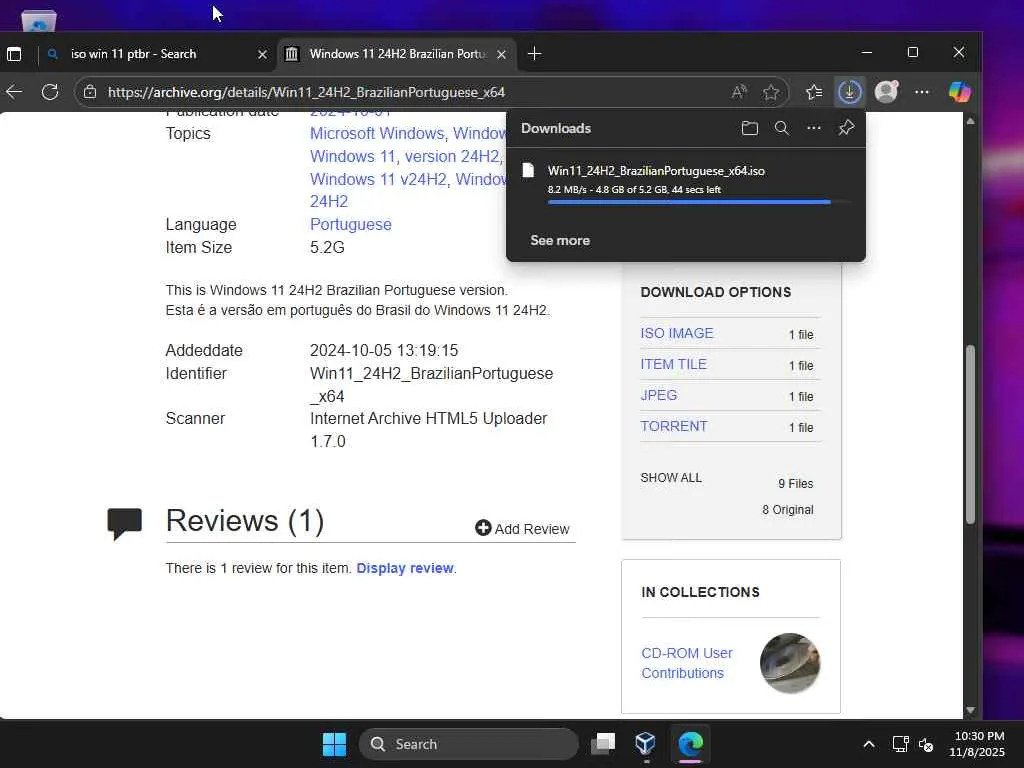Open the JPEG download link
This screenshot has width=1024, height=768.
click(x=658, y=395)
